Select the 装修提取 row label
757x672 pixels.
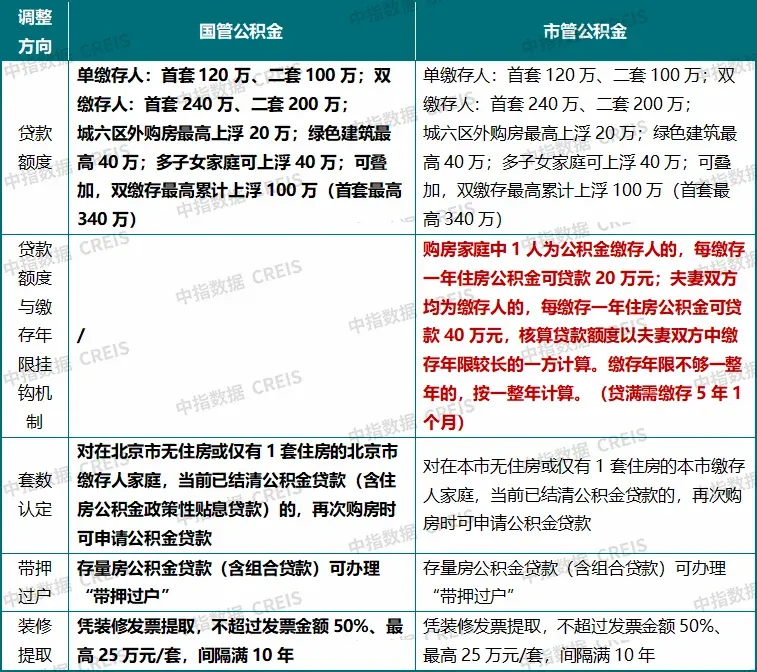pos(35,641)
